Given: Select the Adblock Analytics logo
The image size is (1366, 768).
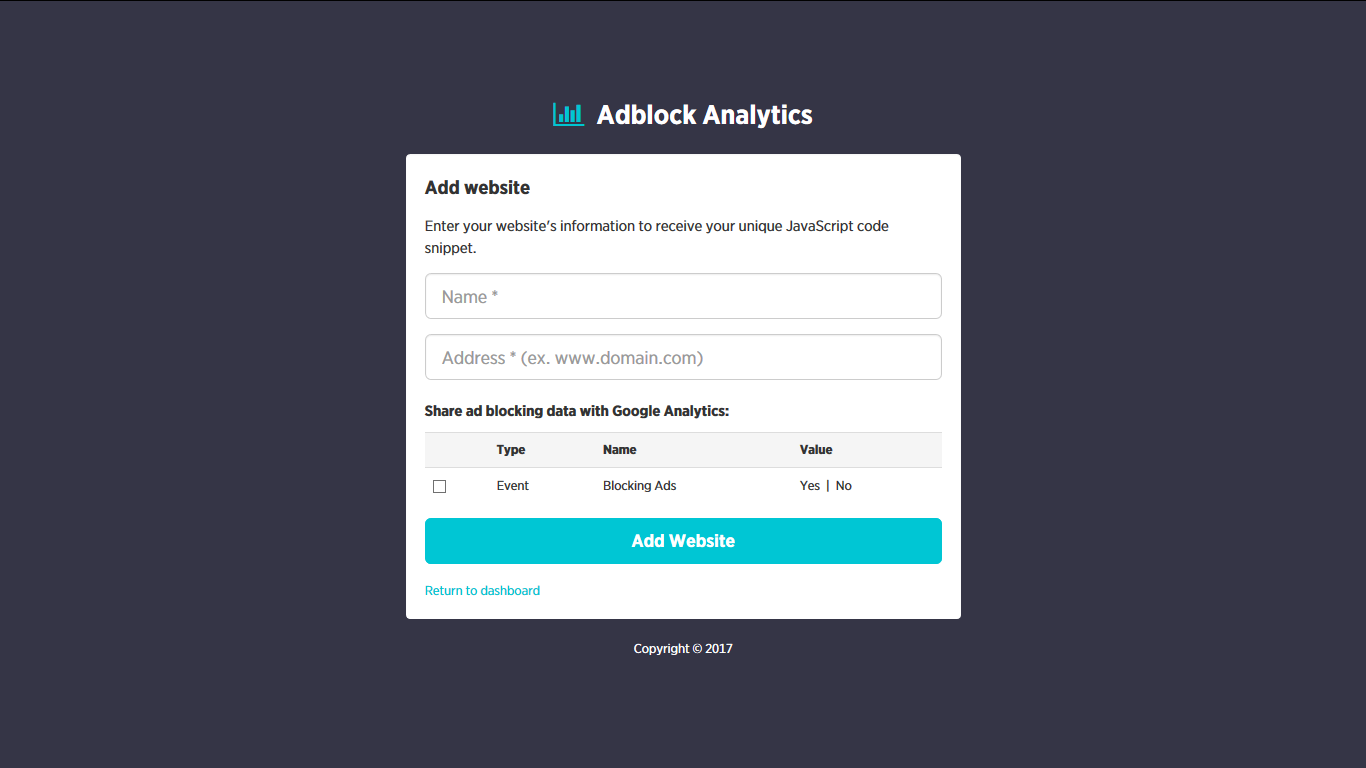Looking at the screenshot, I should (683, 114).
